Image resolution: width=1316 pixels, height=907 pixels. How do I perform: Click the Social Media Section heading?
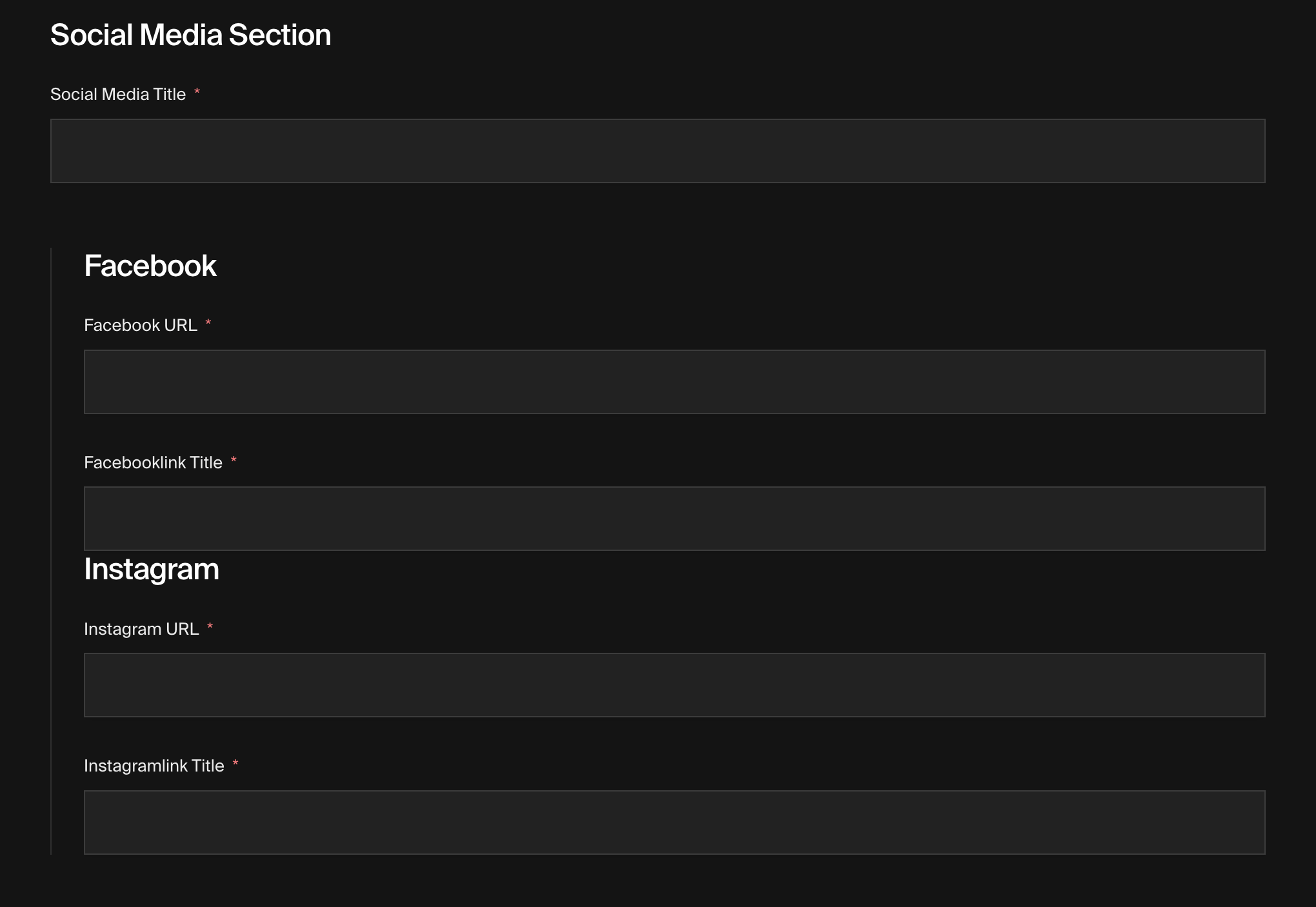191,35
